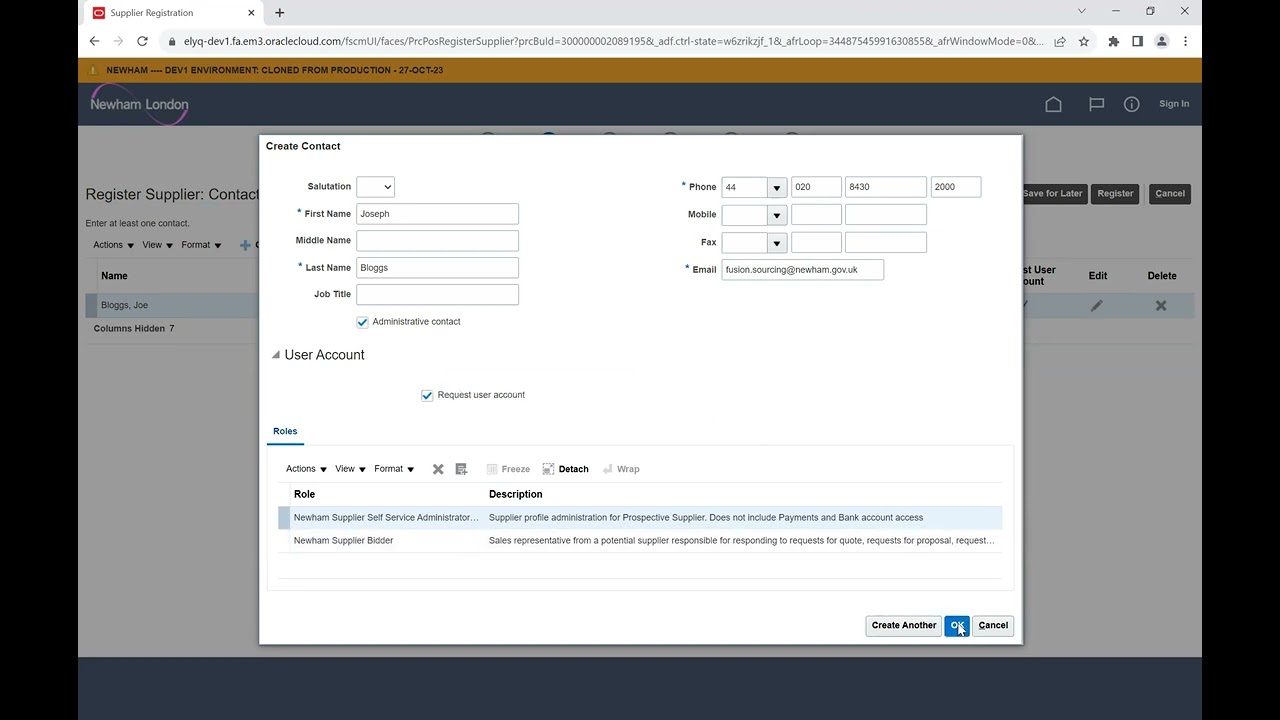Close the Supplier Registration tab
Image resolution: width=1280 pixels, height=720 pixels.
pyautogui.click(x=253, y=13)
